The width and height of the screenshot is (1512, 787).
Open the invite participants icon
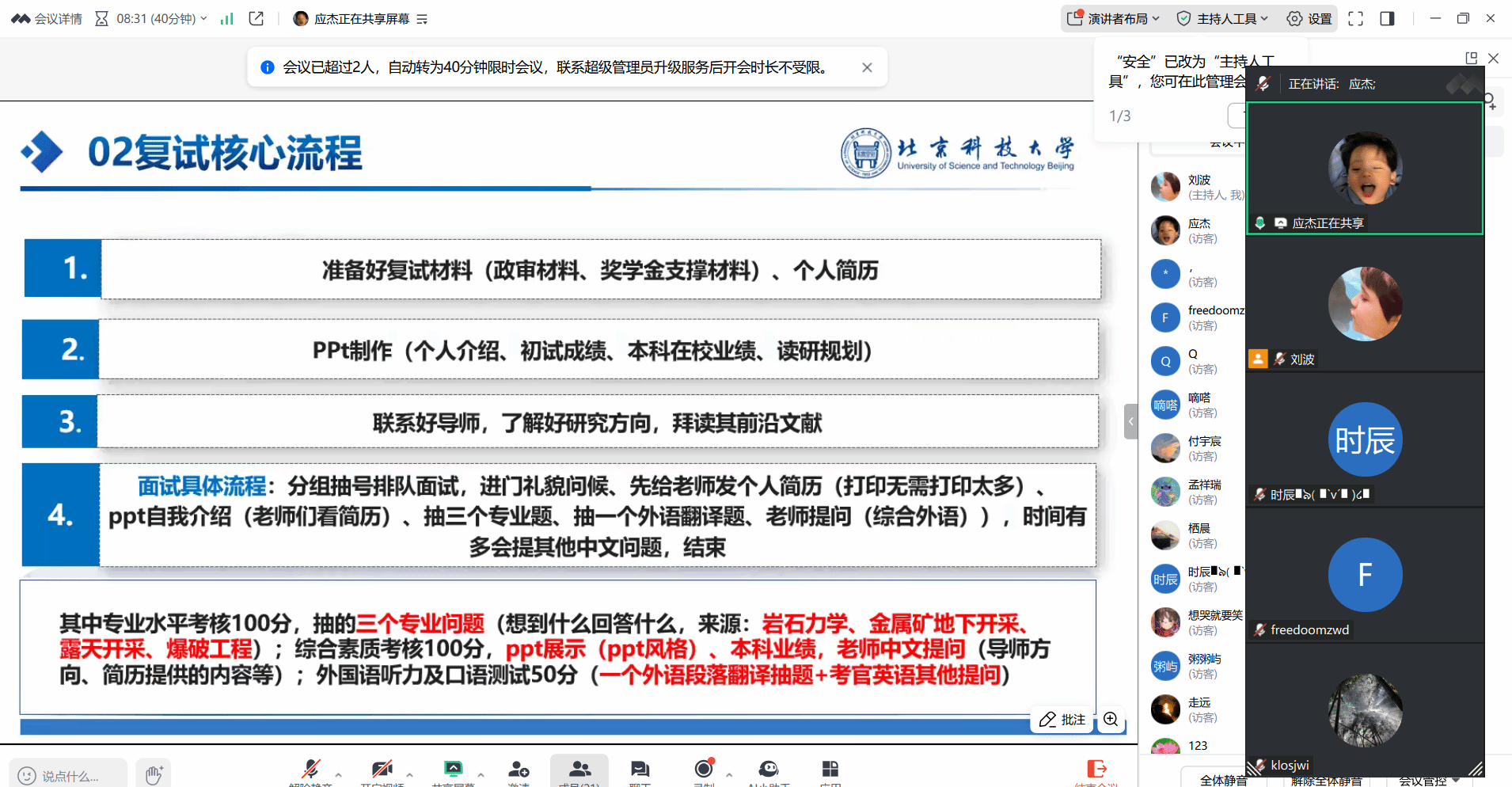click(x=519, y=770)
